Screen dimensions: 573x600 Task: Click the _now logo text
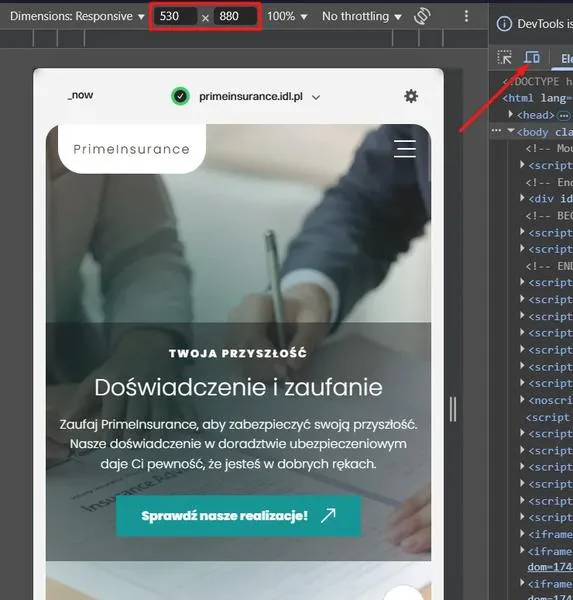click(x=80, y=95)
